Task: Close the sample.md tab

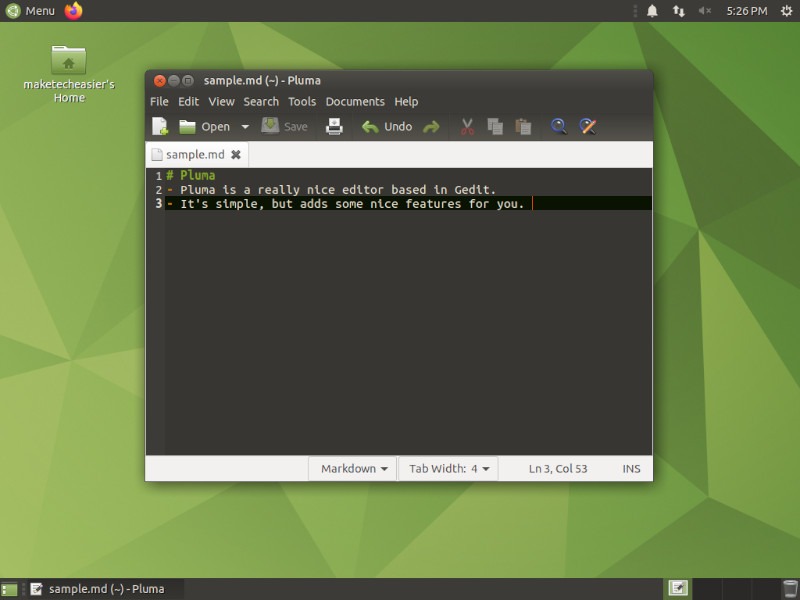Action: click(x=236, y=155)
